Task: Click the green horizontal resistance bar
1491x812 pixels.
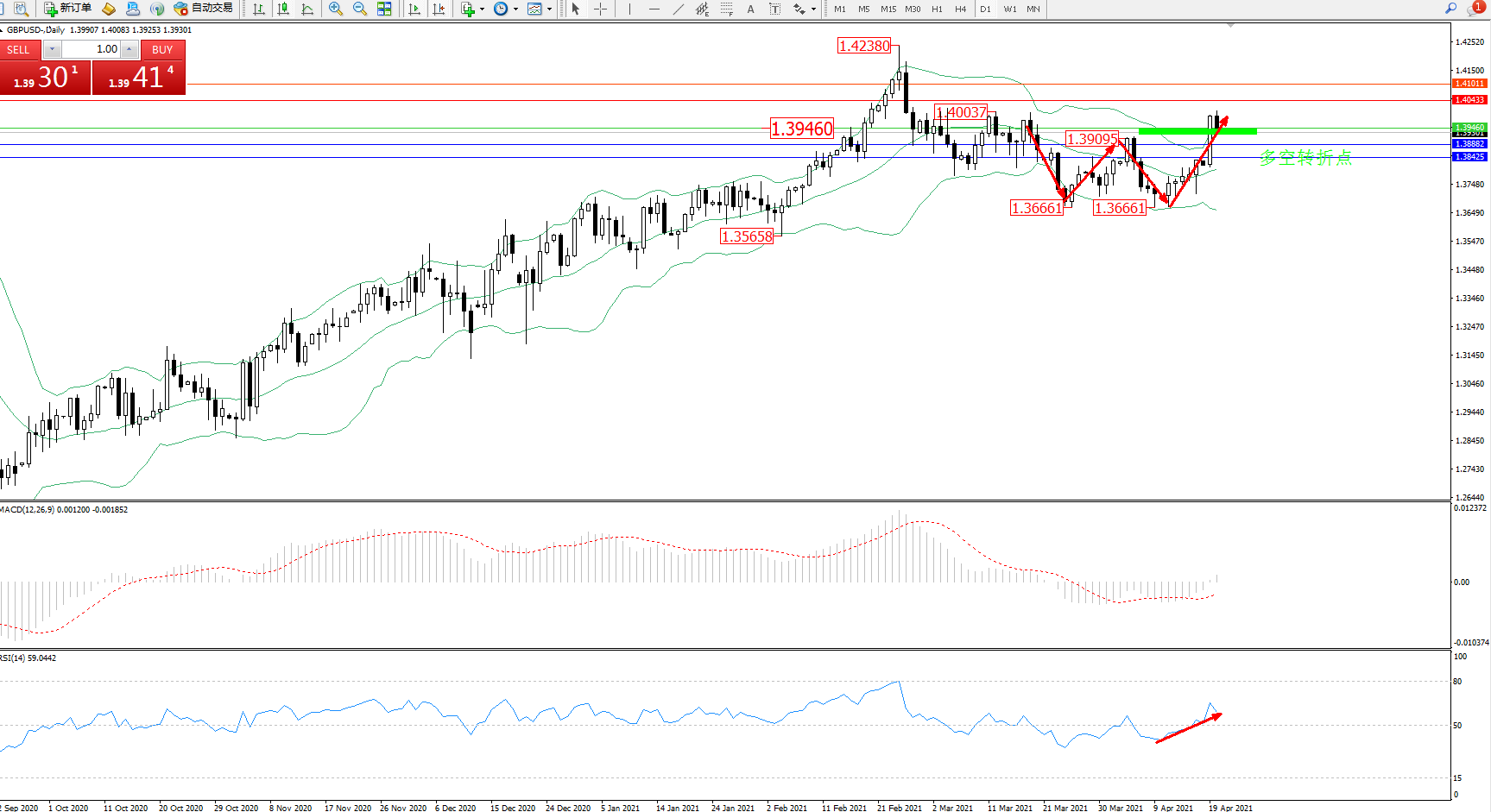Action: tap(1197, 131)
